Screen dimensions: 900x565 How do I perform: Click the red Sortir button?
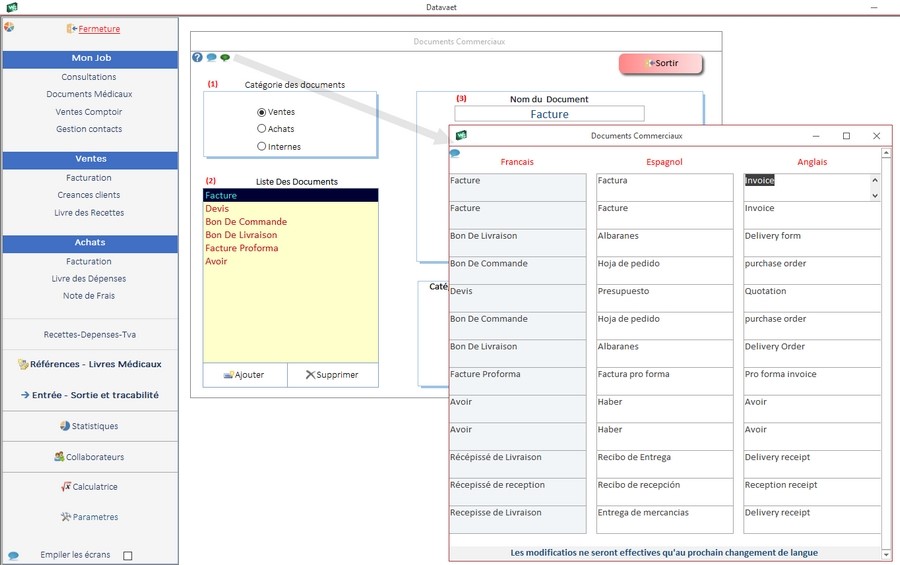(661, 63)
